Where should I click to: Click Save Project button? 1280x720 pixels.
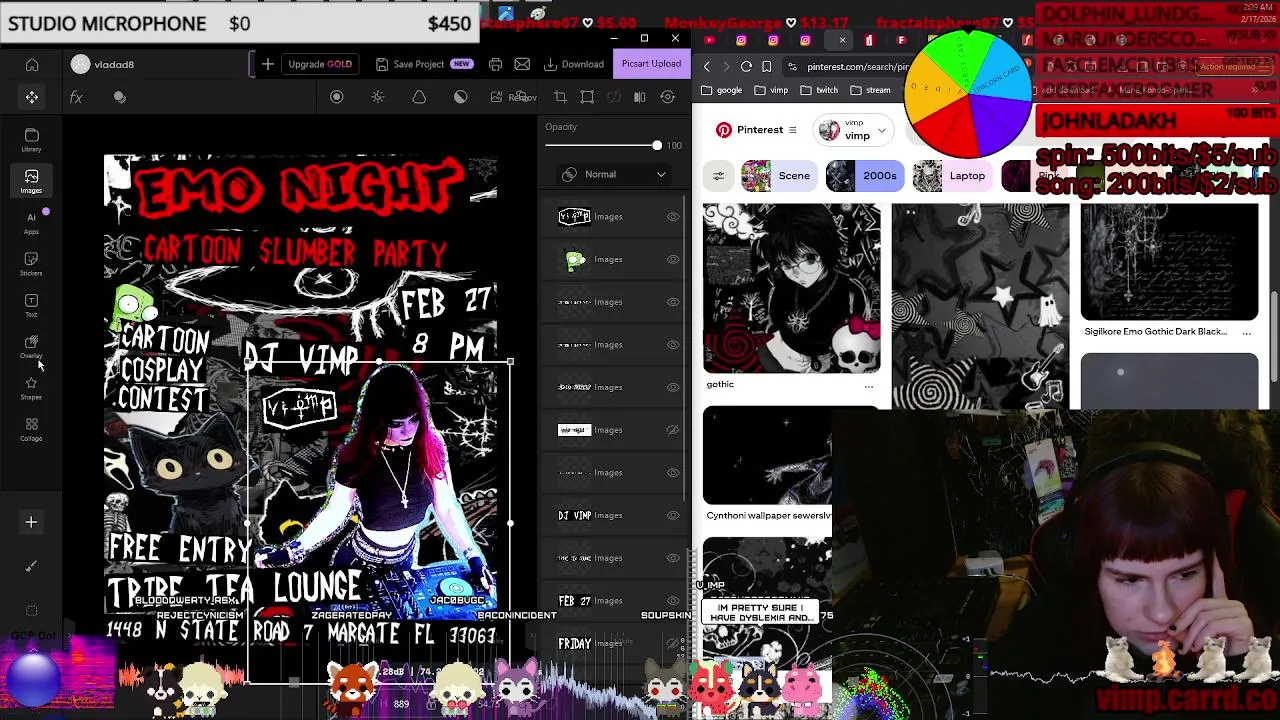(423, 64)
